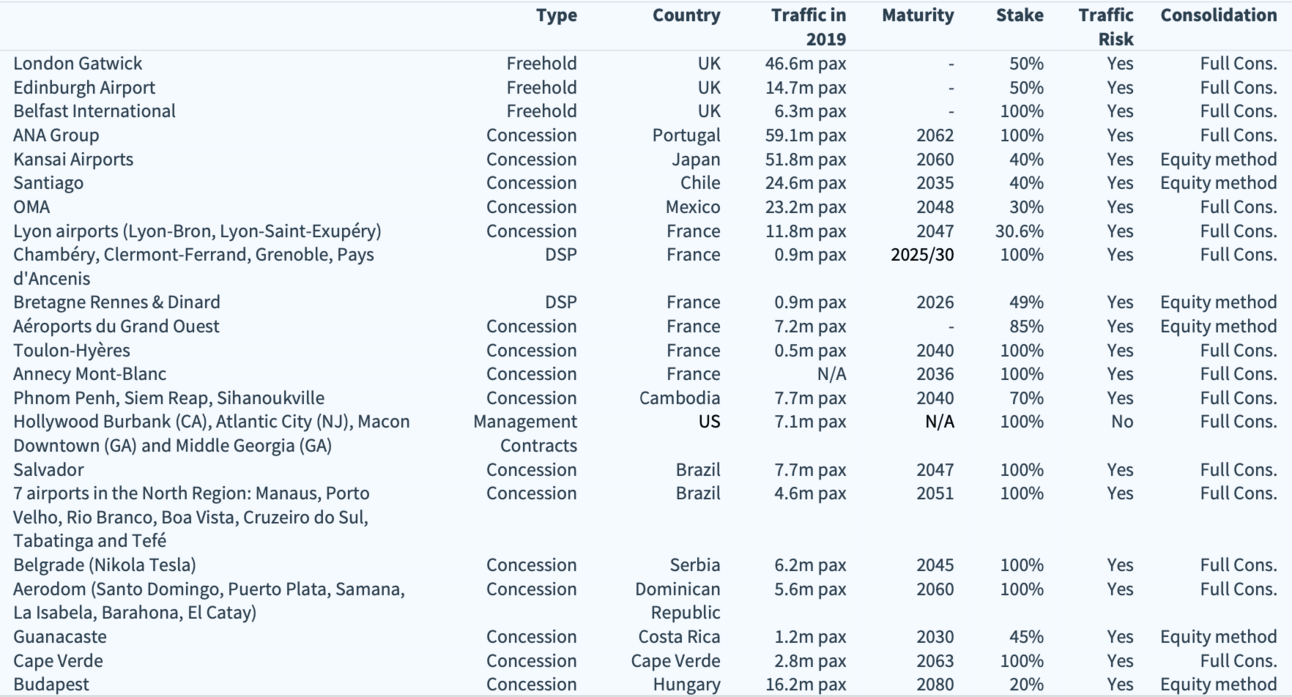Select the Belgrade (Nikola Tesla) row

coord(646,565)
